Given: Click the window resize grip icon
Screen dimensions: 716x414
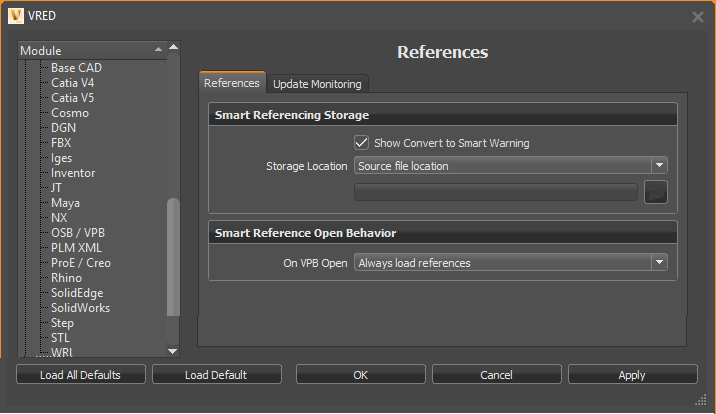Looking at the screenshot, I should coord(700,400).
